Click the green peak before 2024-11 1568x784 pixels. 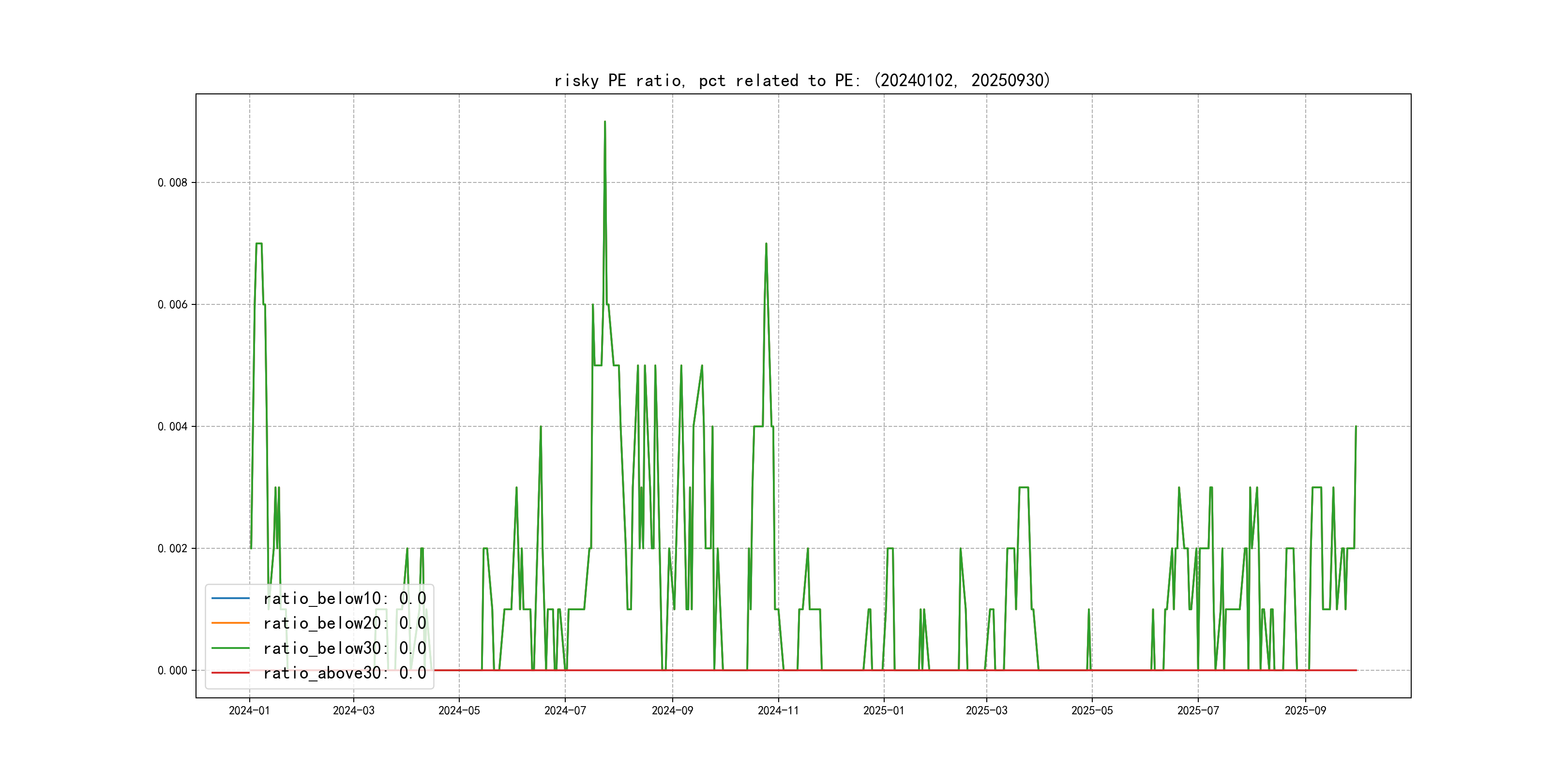766,244
